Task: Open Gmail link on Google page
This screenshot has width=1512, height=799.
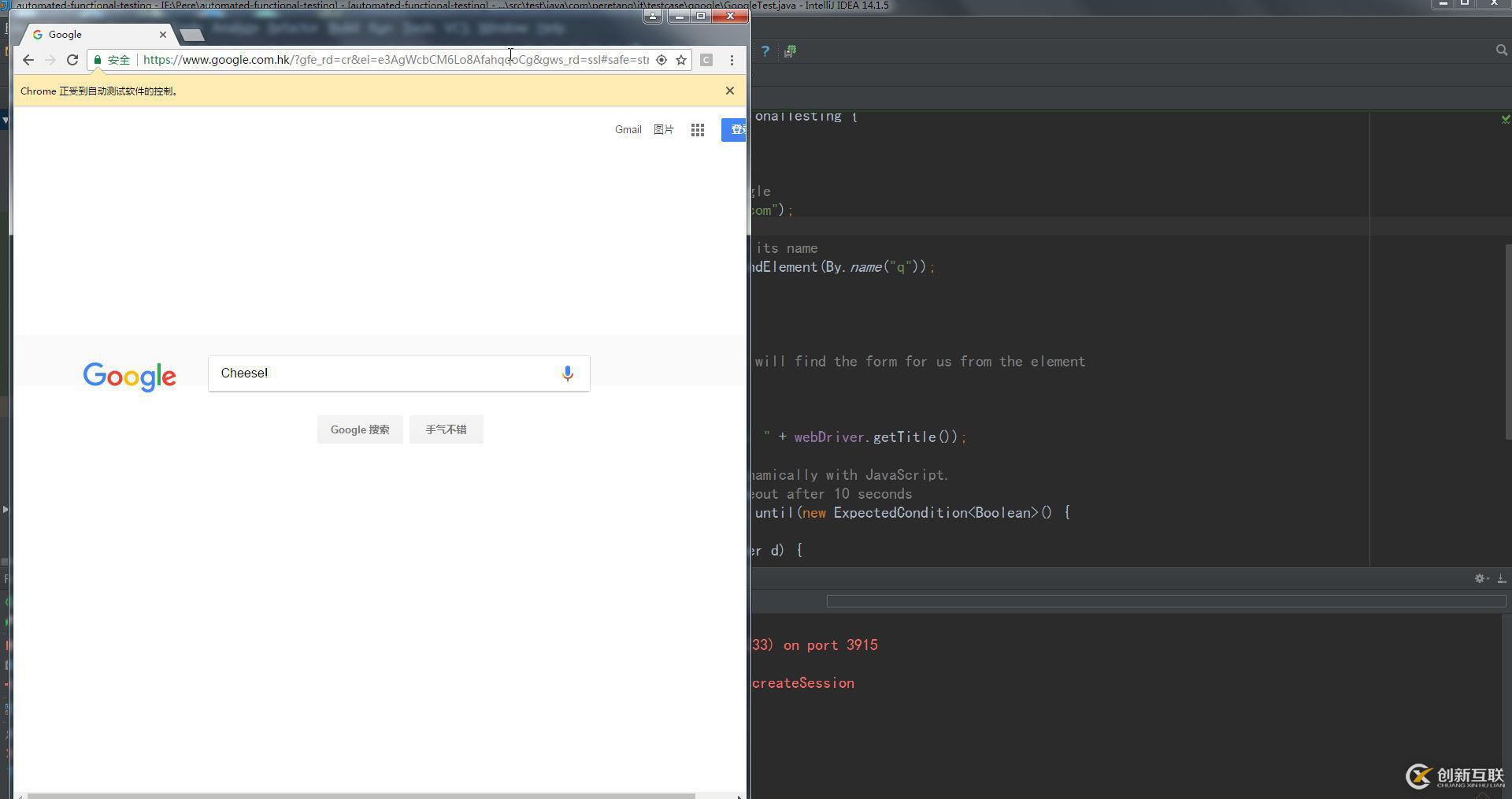Action: [628, 130]
